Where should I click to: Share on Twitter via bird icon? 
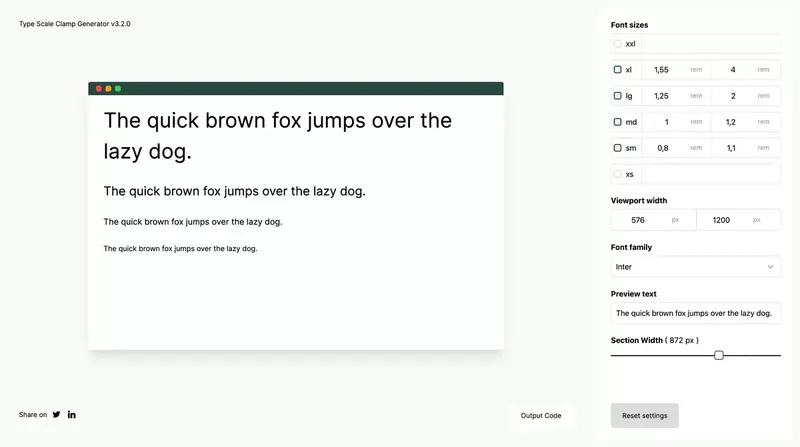coord(56,414)
